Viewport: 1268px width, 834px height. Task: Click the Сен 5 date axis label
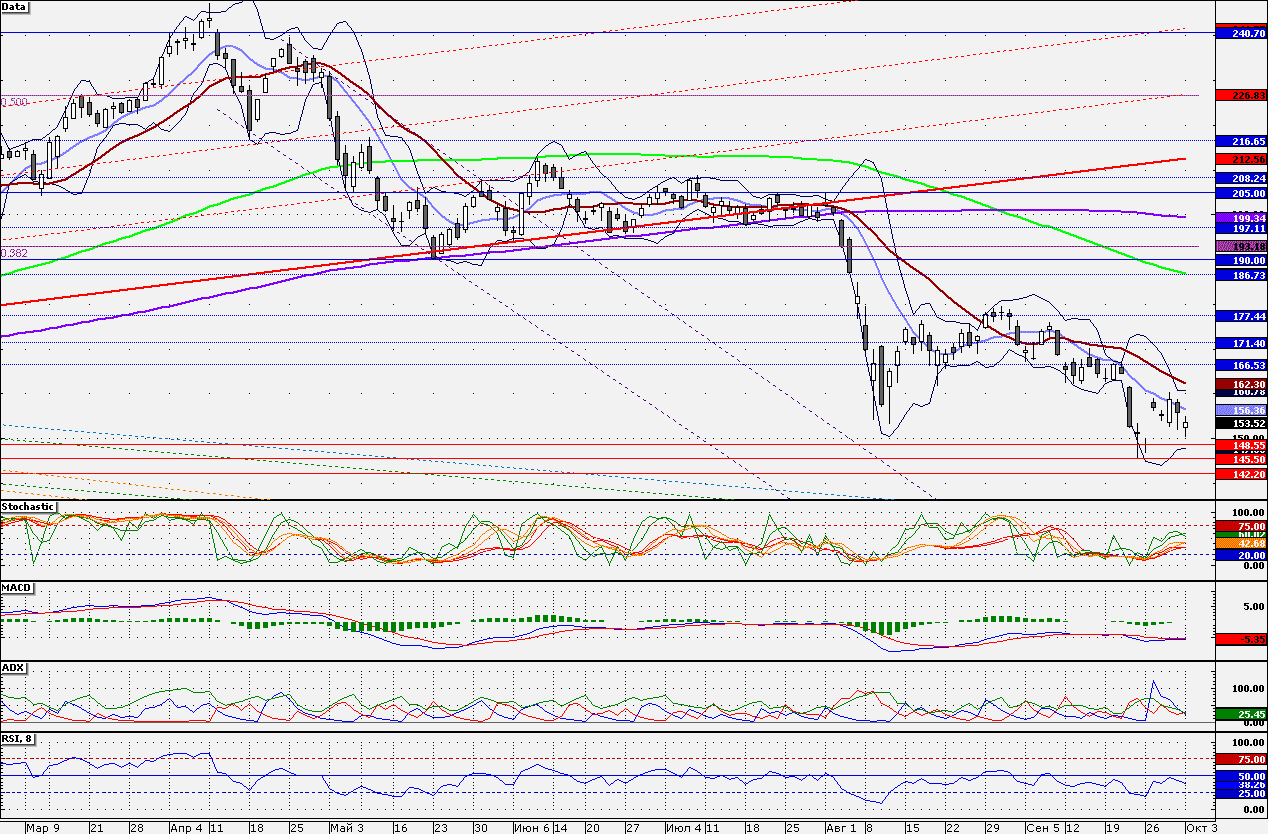[x=1042, y=828]
